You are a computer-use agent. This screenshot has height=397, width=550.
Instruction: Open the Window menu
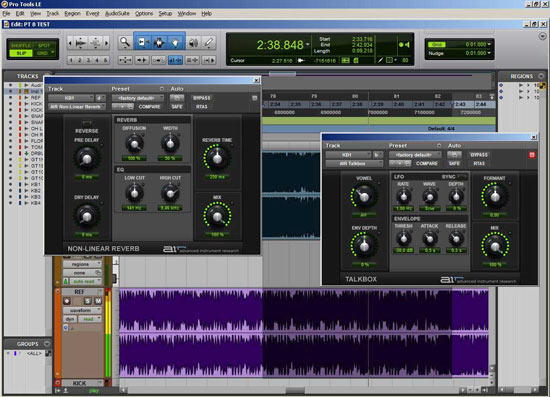click(187, 13)
